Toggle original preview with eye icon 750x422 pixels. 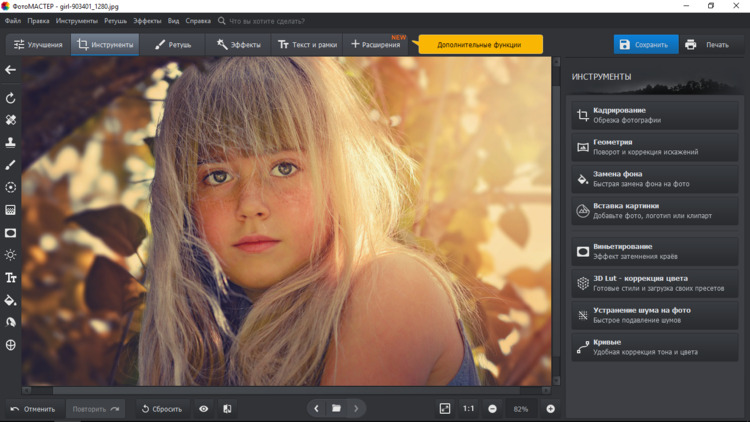pos(204,409)
